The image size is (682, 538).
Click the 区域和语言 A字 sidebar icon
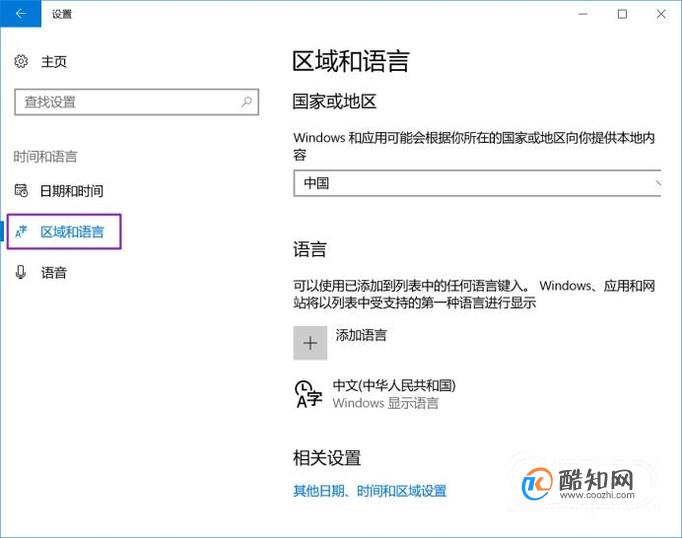[21, 232]
